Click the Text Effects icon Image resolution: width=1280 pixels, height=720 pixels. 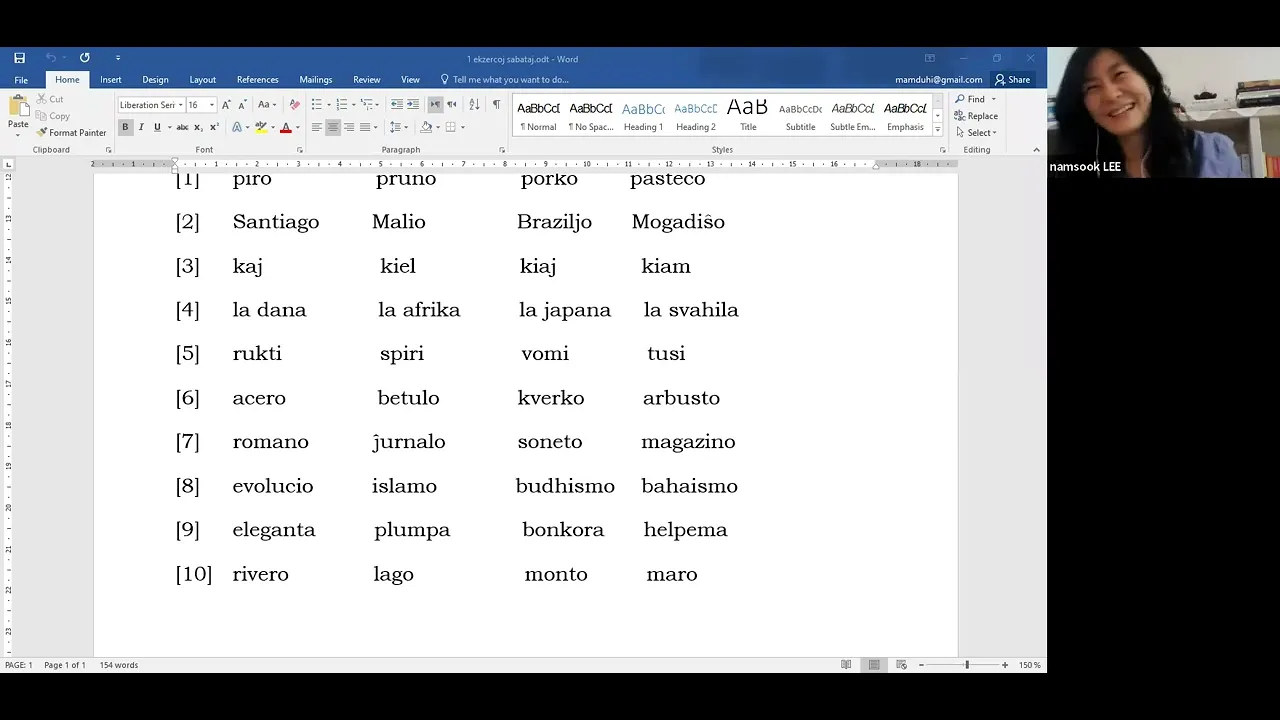[237, 127]
